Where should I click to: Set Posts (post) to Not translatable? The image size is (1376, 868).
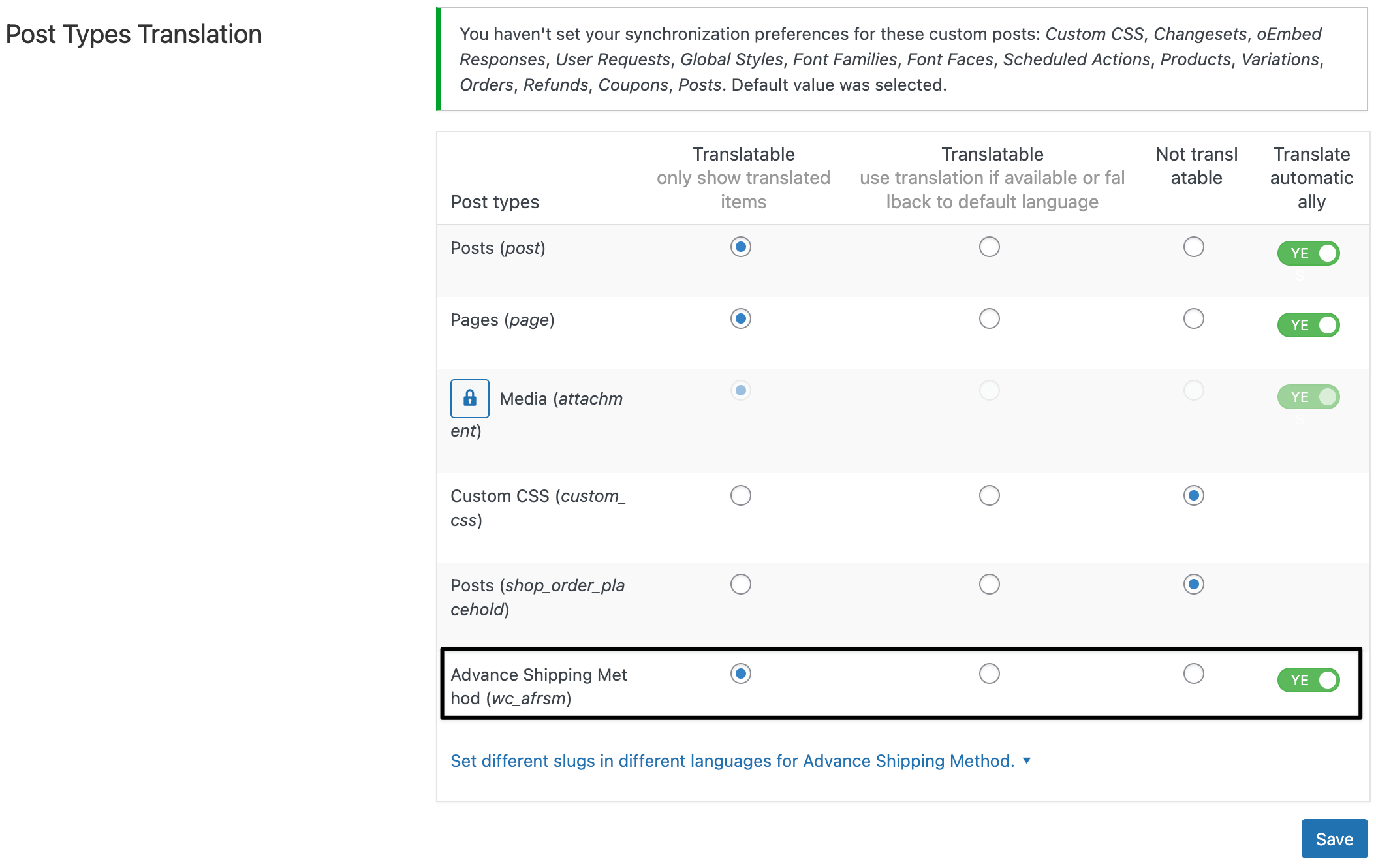pyautogui.click(x=1193, y=247)
